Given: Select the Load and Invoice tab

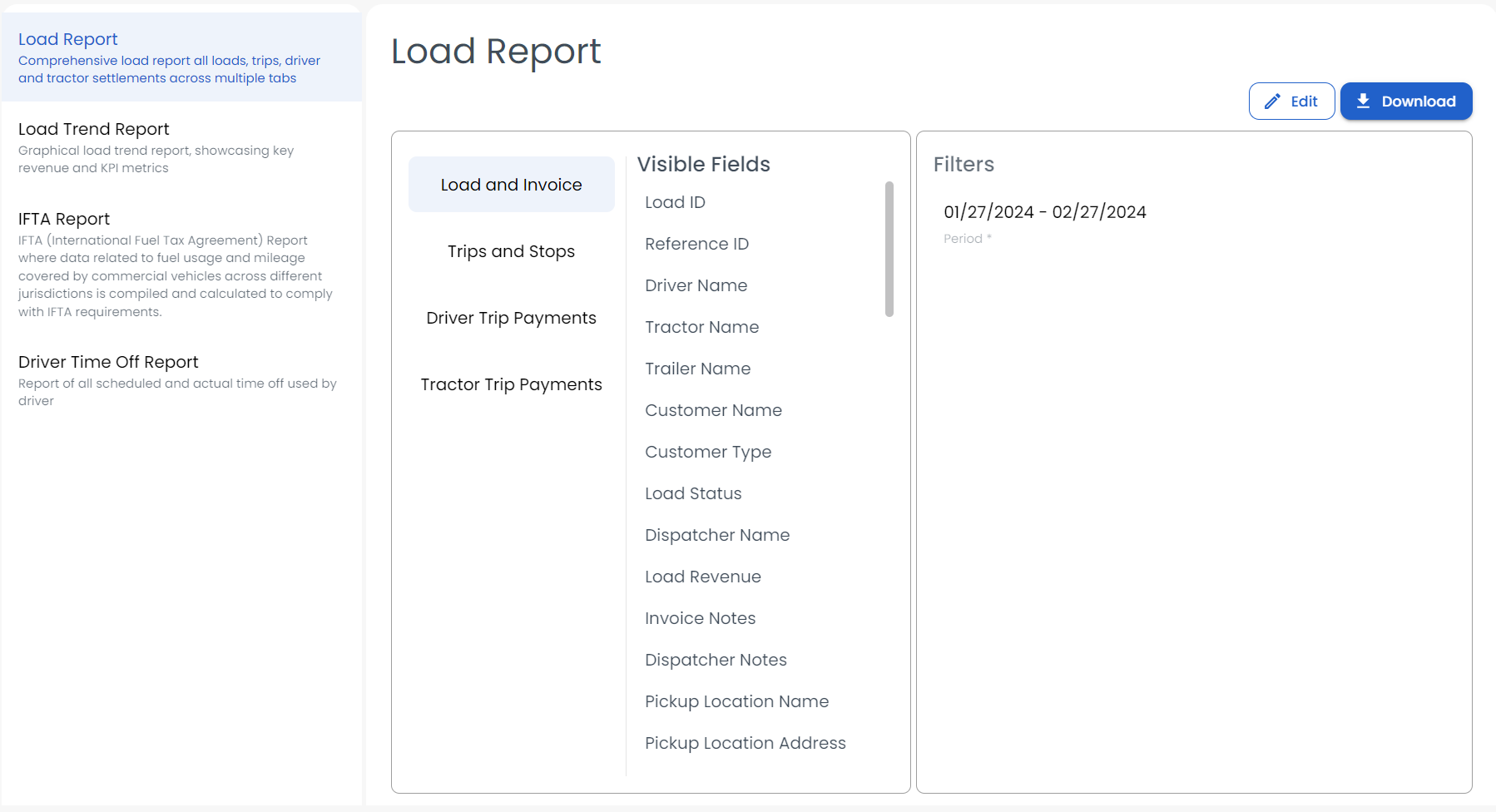Looking at the screenshot, I should pos(511,184).
